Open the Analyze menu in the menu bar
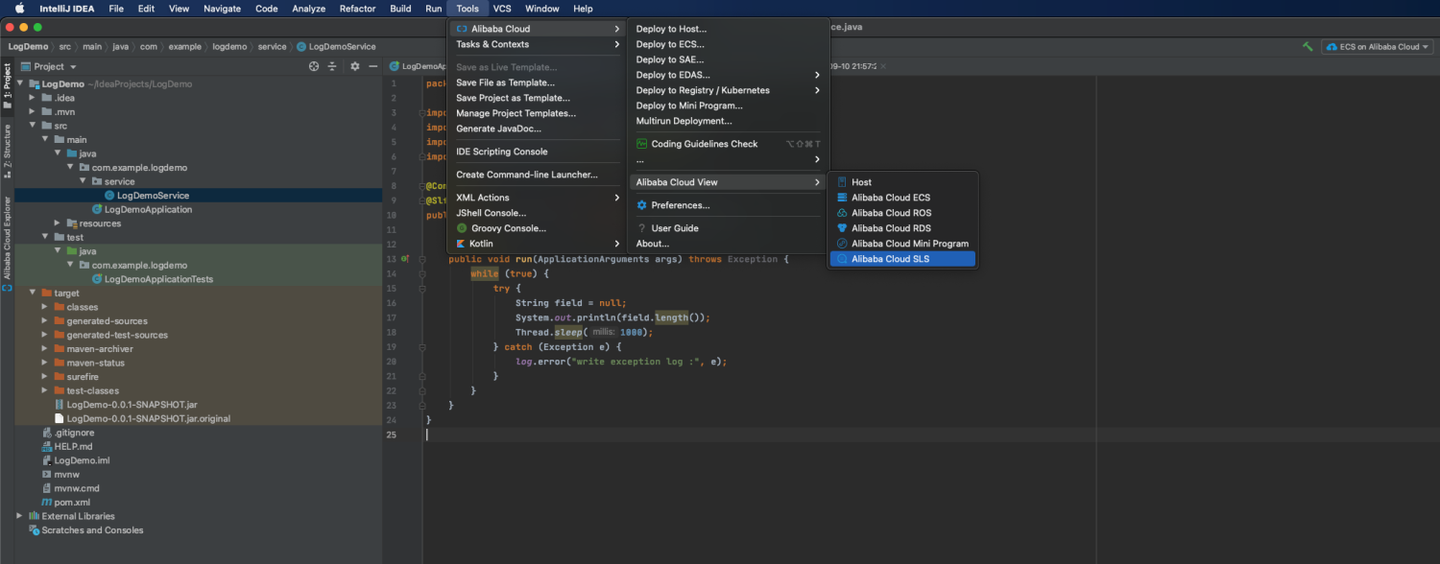1440x564 pixels. 308,8
